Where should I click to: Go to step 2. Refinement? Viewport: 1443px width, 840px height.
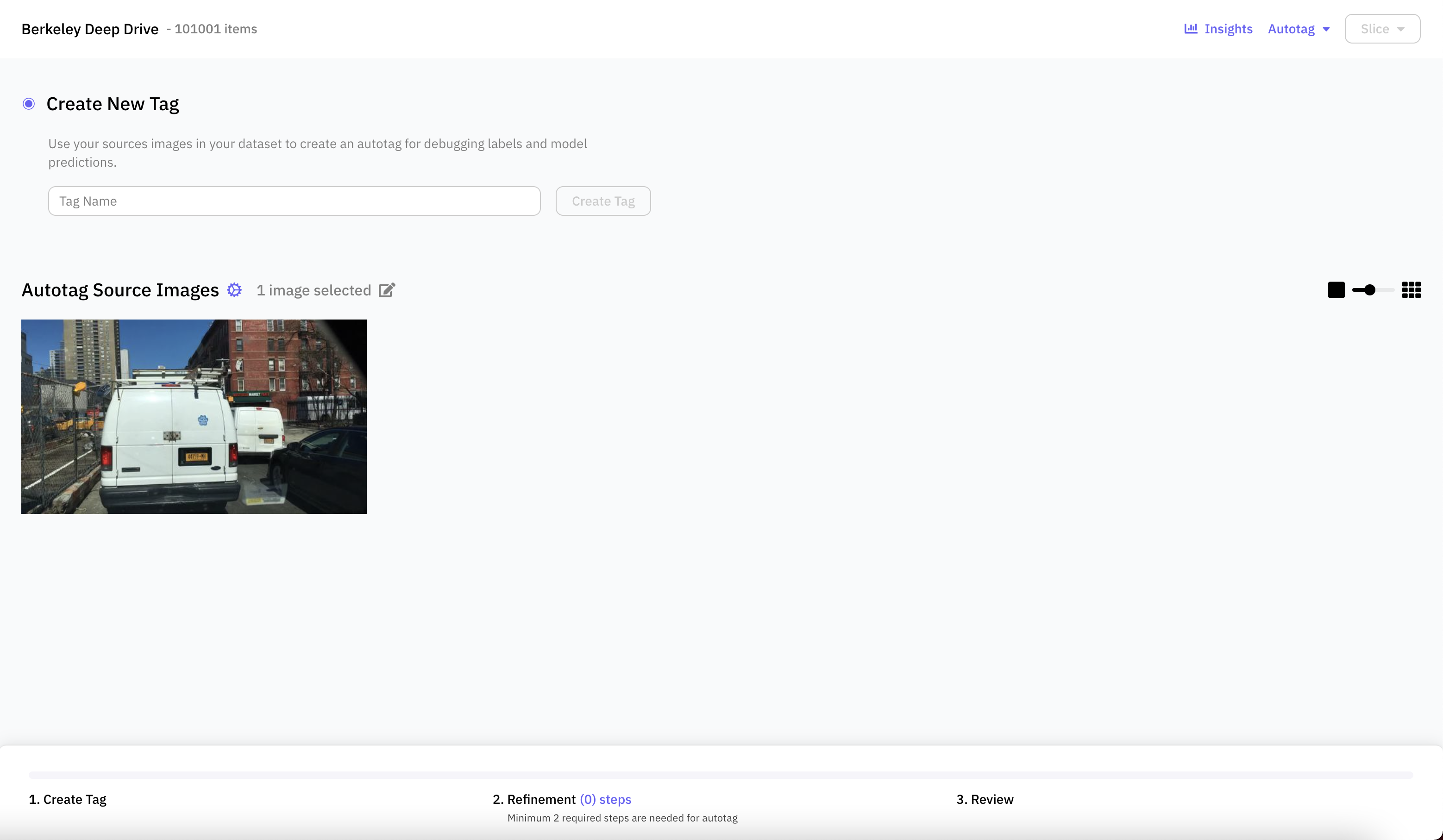point(534,799)
